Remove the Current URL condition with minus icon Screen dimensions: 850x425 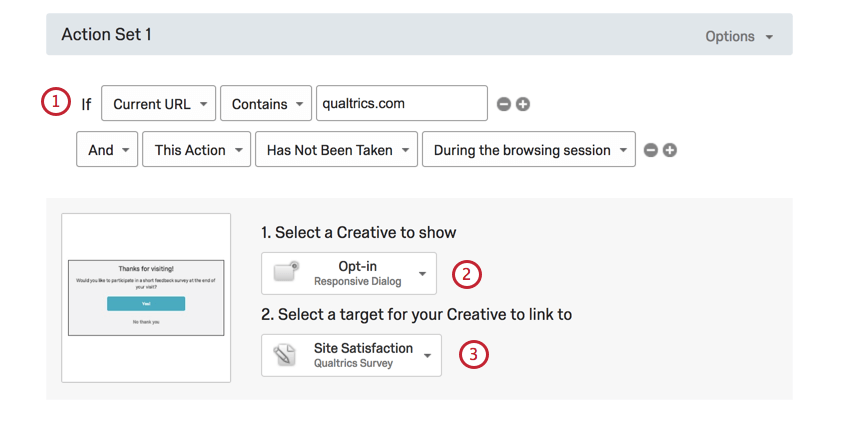(504, 104)
